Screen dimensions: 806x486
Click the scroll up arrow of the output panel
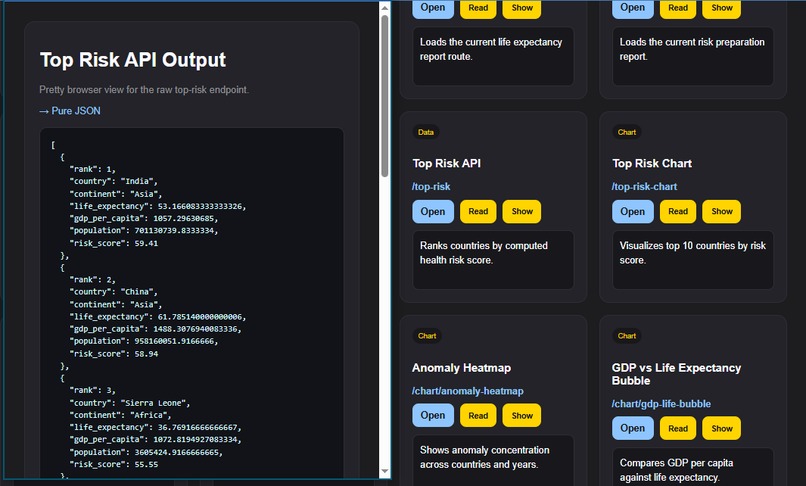click(384, 7)
